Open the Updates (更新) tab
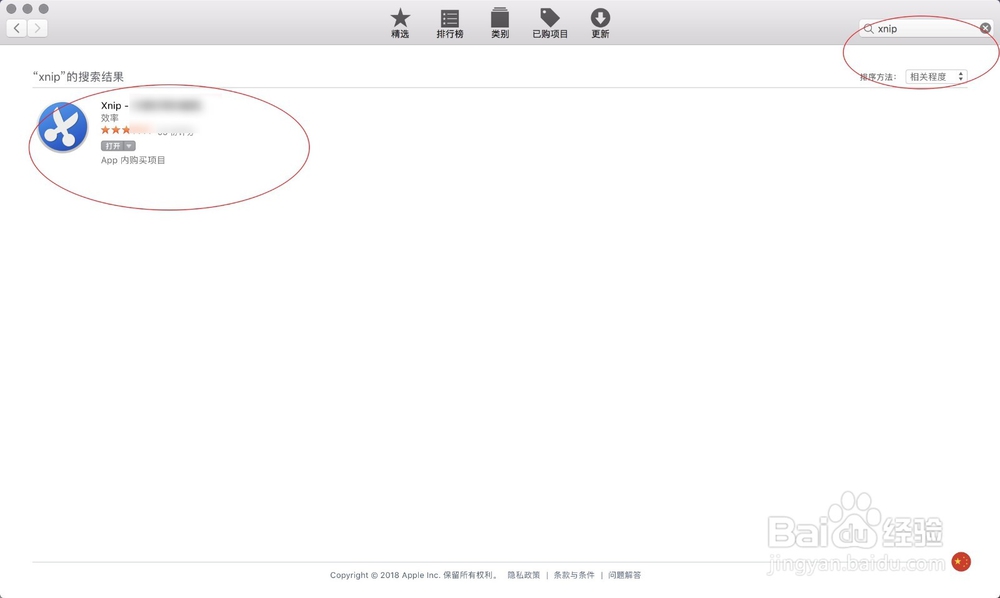The width and height of the screenshot is (1000, 598). (600, 24)
